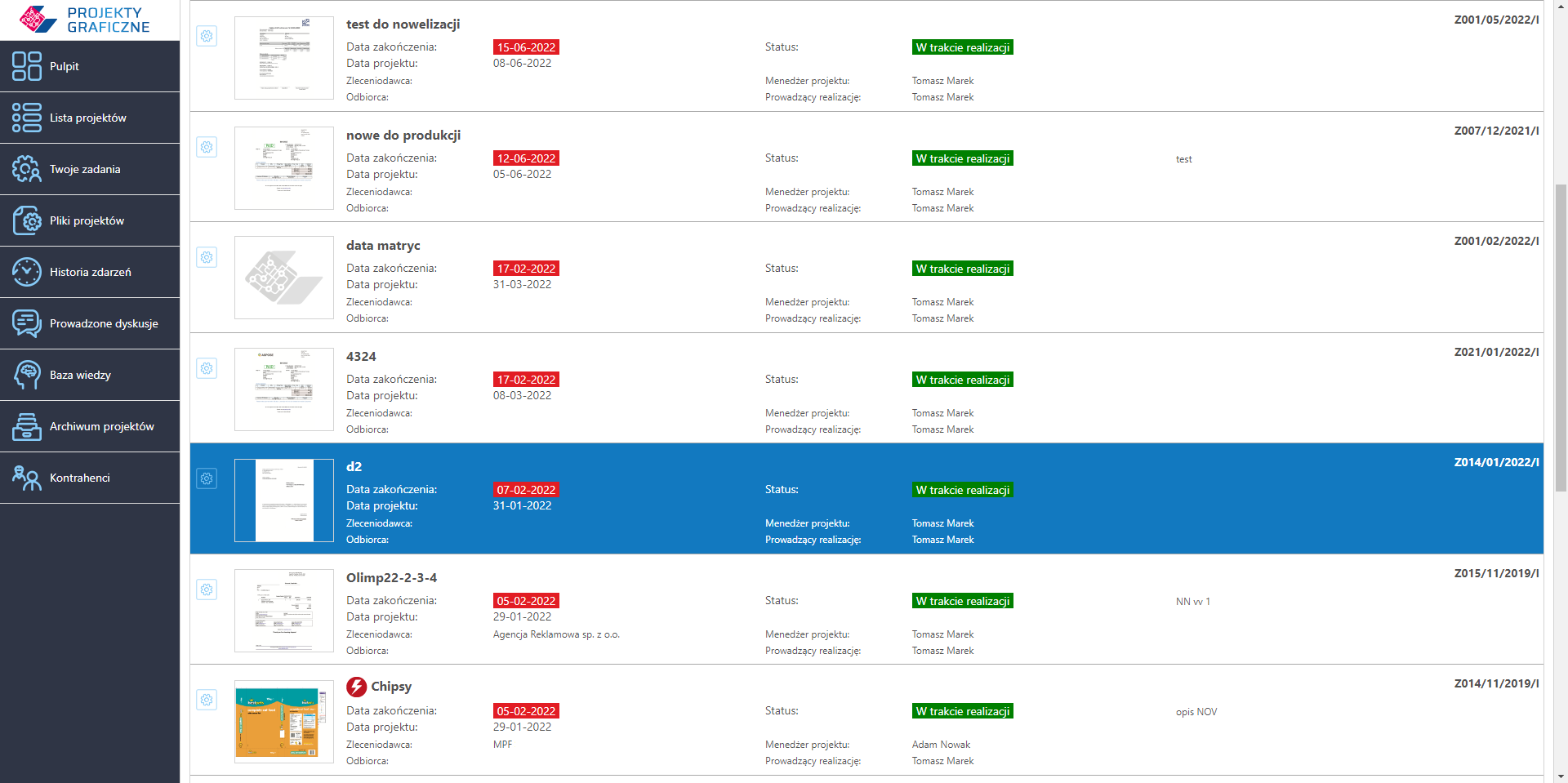
Task: Open Historia zdarzeń clock icon
Action: click(26, 272)
